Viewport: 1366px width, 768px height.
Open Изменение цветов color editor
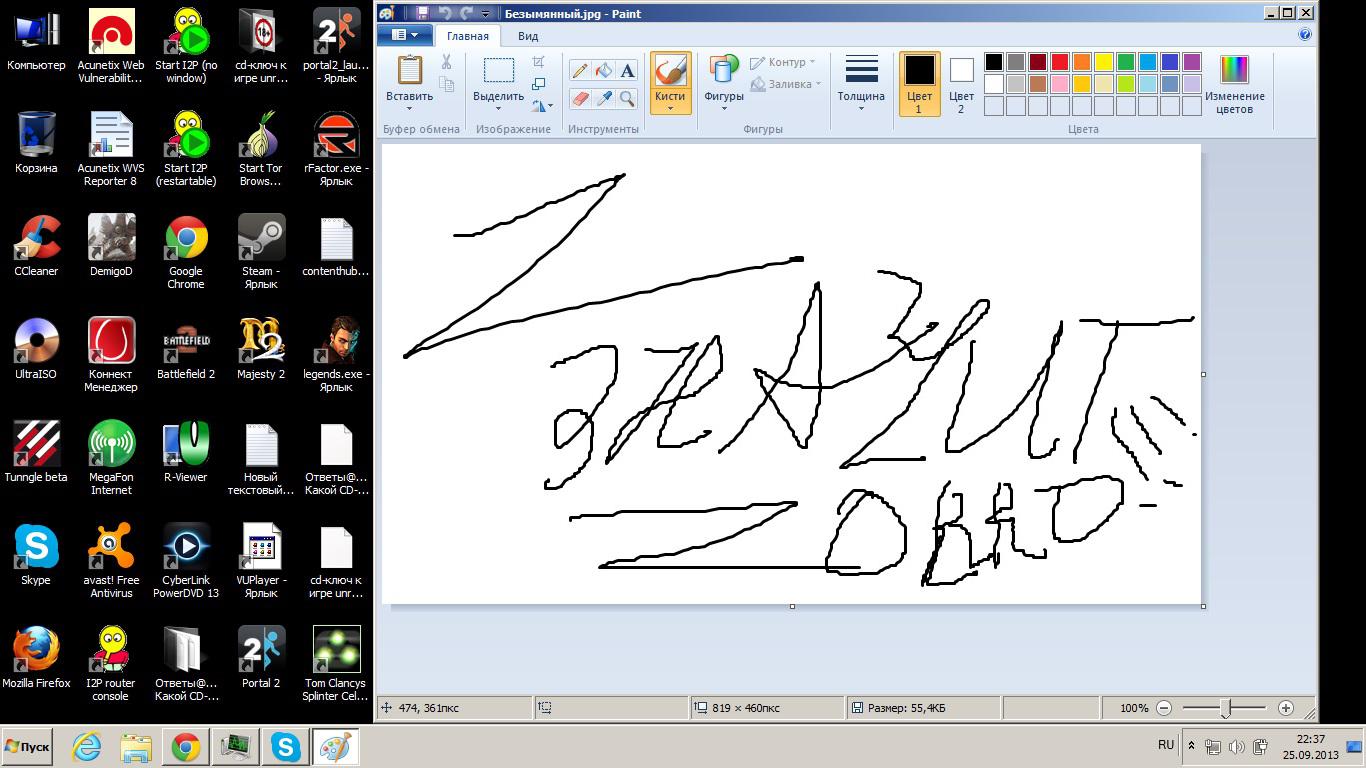coord(1235,84)
